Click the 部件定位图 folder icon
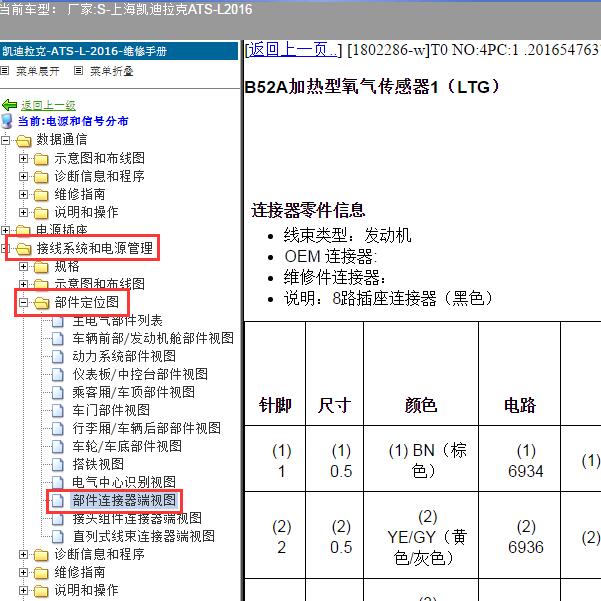 pos(41,303)
